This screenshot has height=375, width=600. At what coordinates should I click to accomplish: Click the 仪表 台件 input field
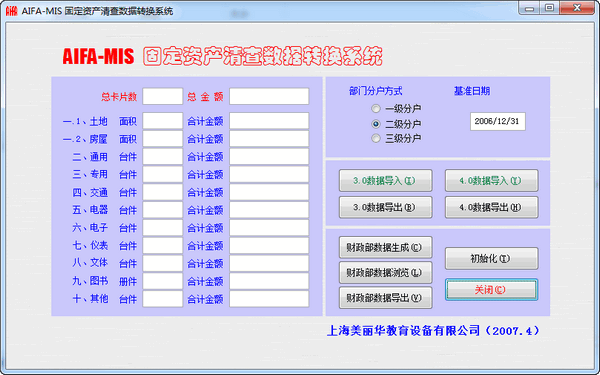(163, 246)
